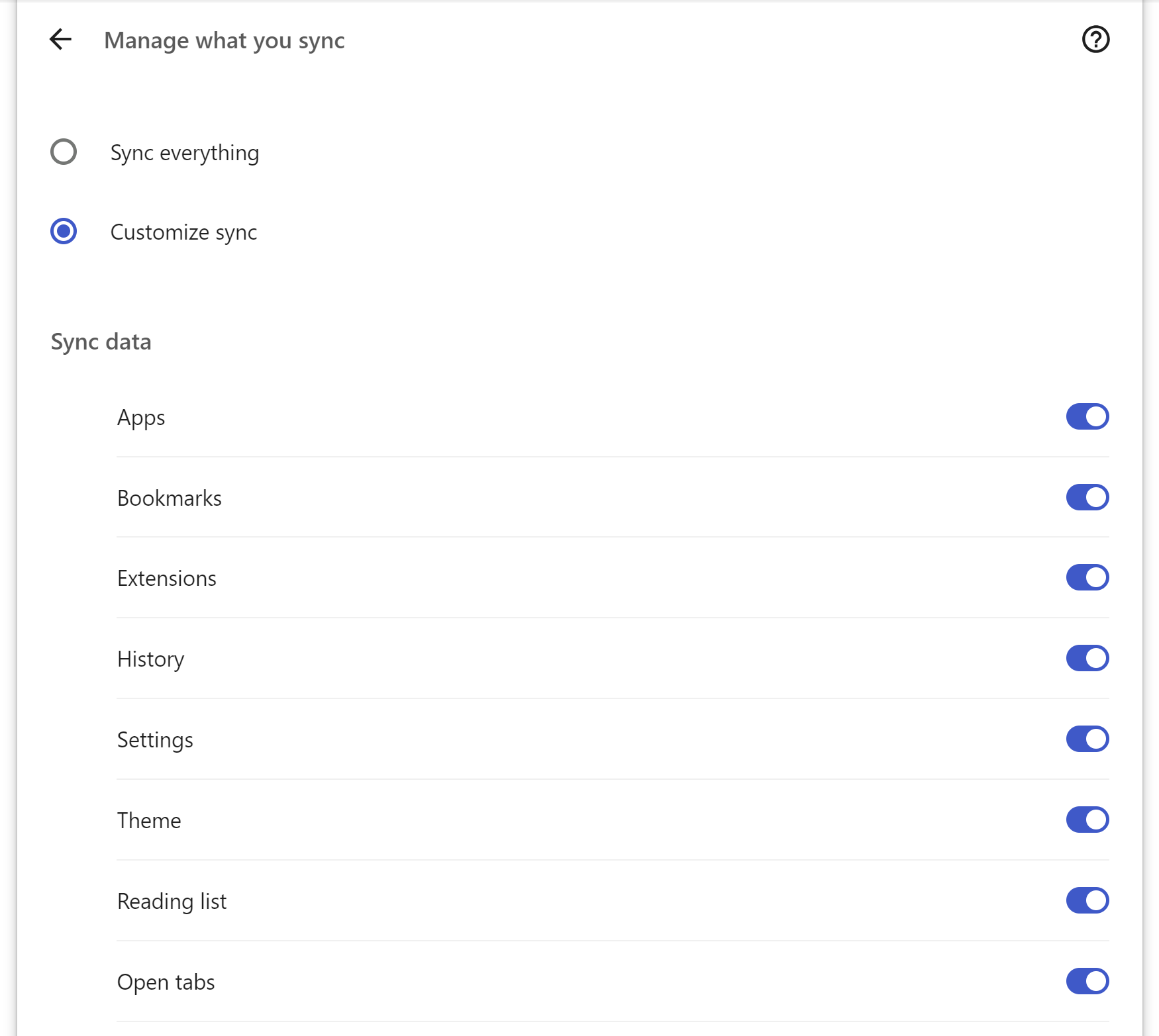This screenshot has height=1036, width=1159.
Task: Disable Extensions sync
Action: tap(1087, 577)
